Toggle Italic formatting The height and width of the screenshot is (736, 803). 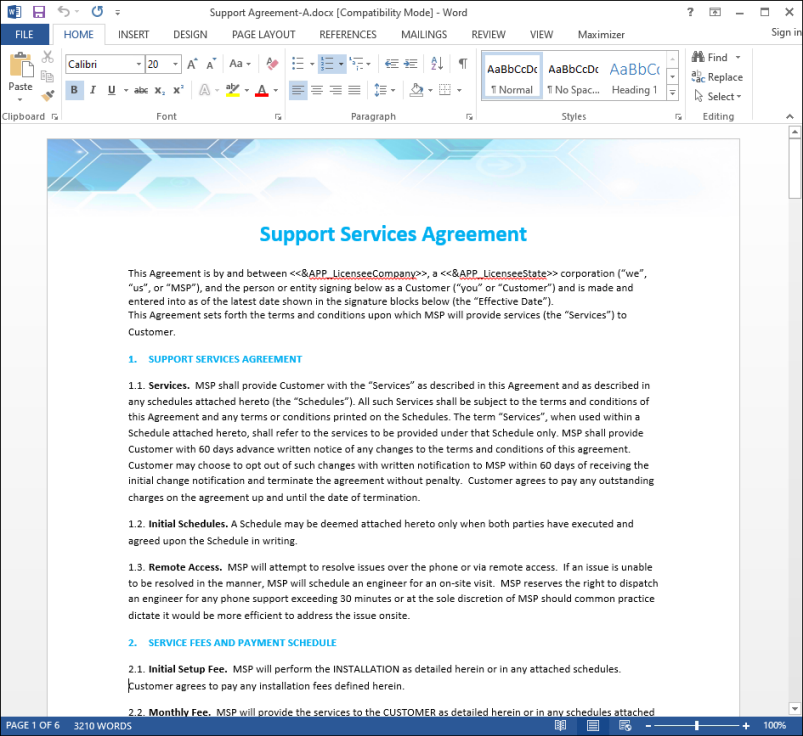coord(93,90)
